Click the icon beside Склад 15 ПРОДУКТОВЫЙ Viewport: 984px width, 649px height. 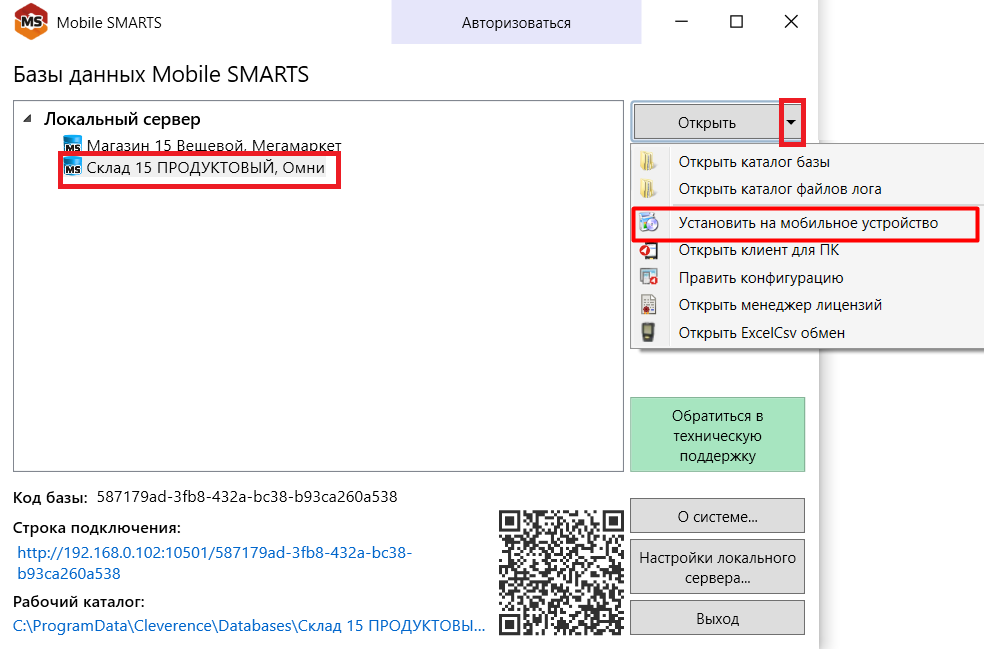(x=73, y=167)
